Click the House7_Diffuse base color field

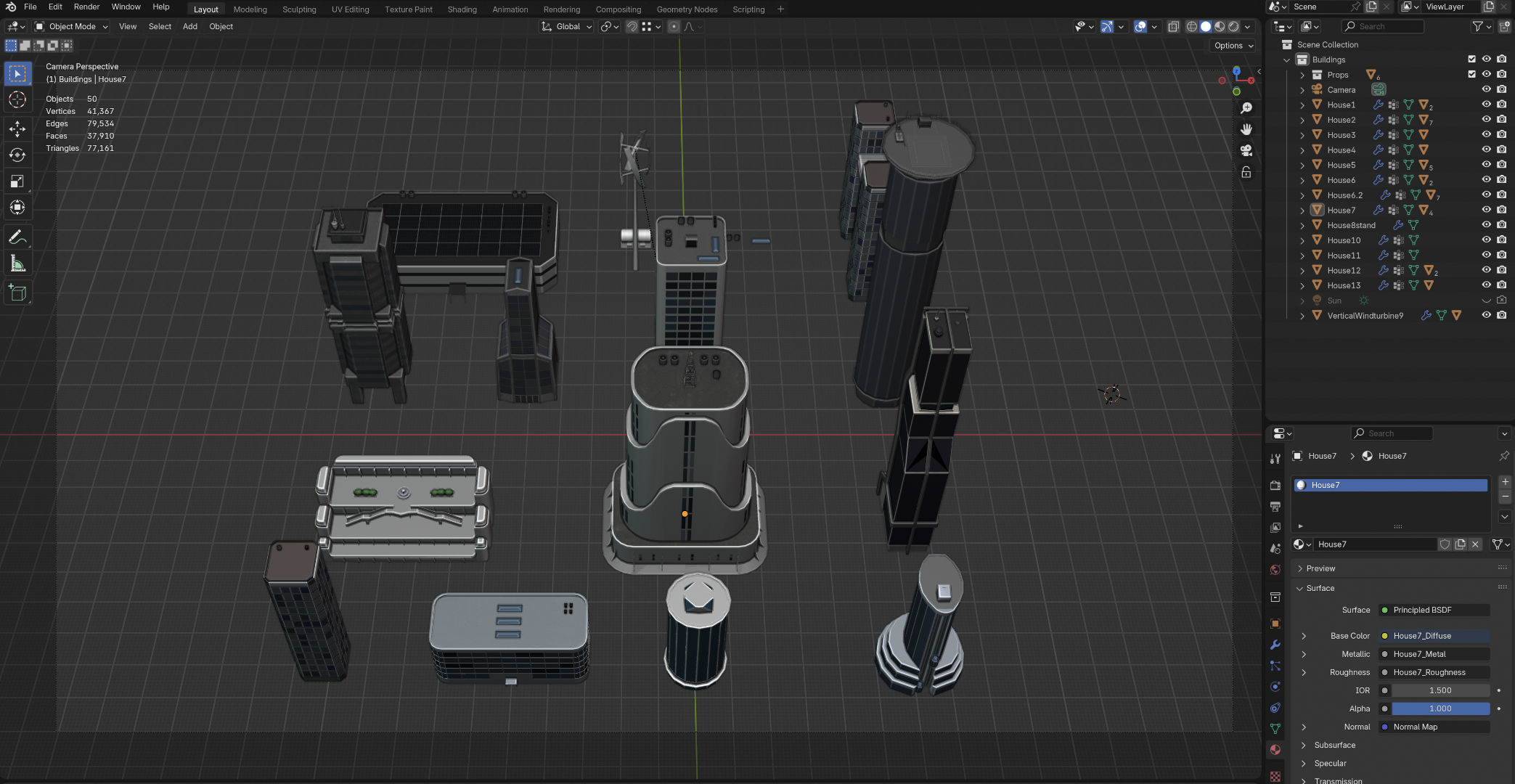(1434, 636)
